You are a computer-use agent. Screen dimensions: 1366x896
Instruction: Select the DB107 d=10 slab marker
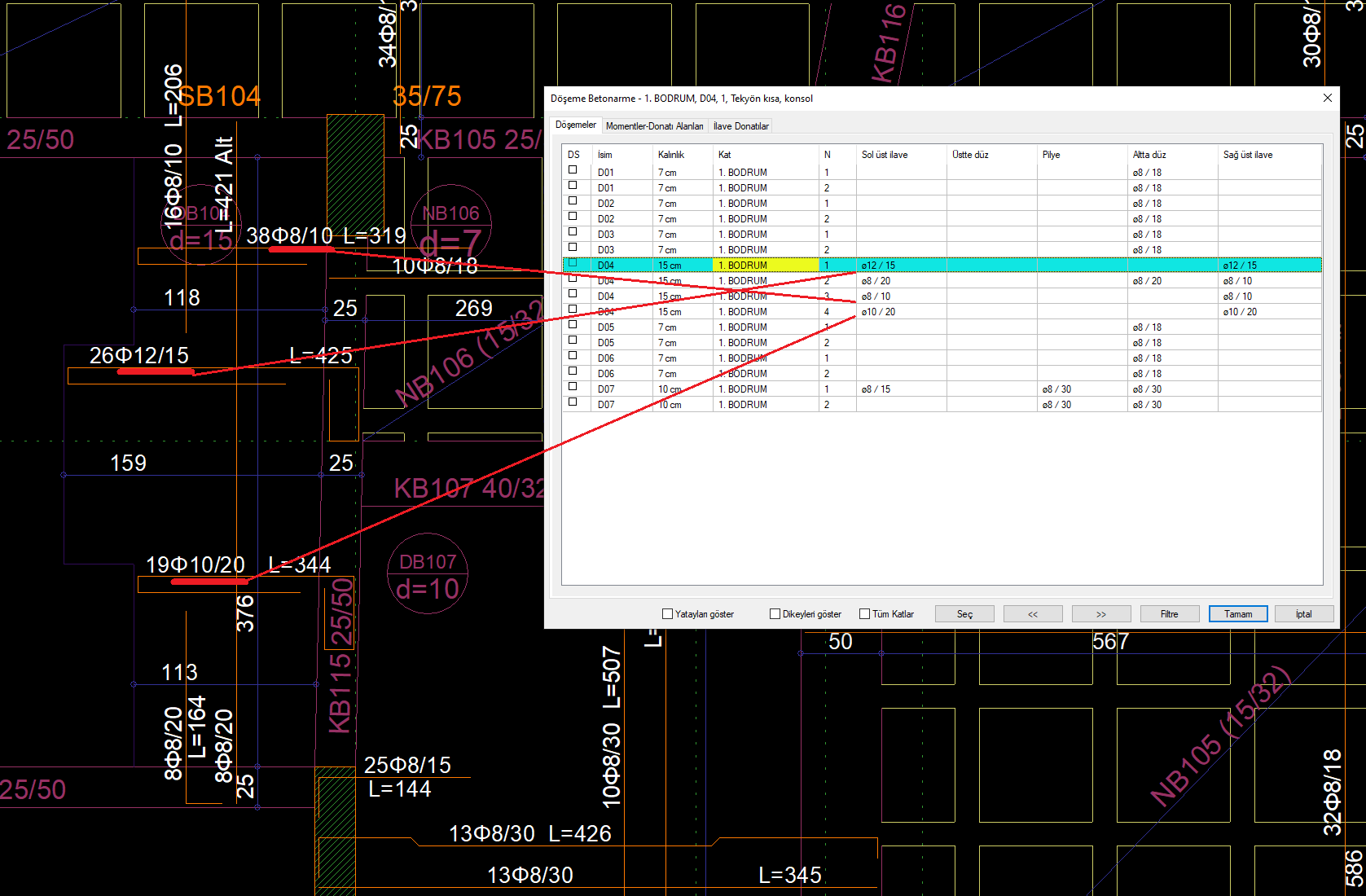[428, 575]
